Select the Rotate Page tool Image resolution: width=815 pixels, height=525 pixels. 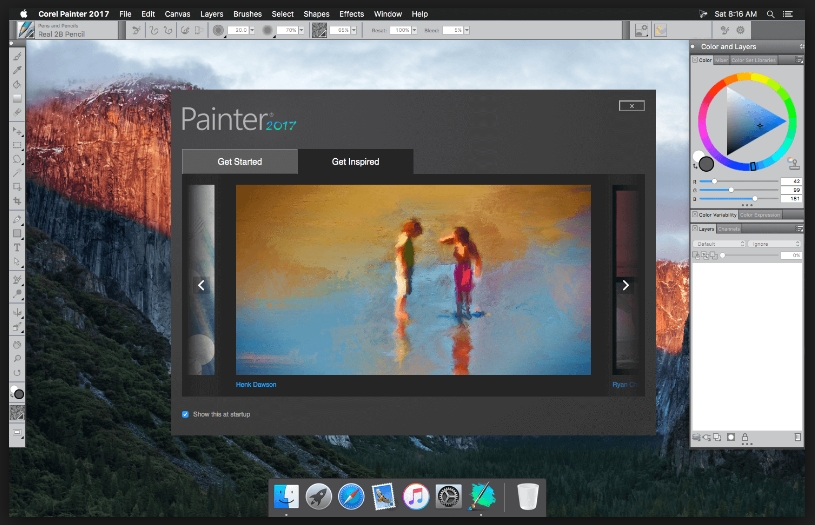tap(17, 373)
